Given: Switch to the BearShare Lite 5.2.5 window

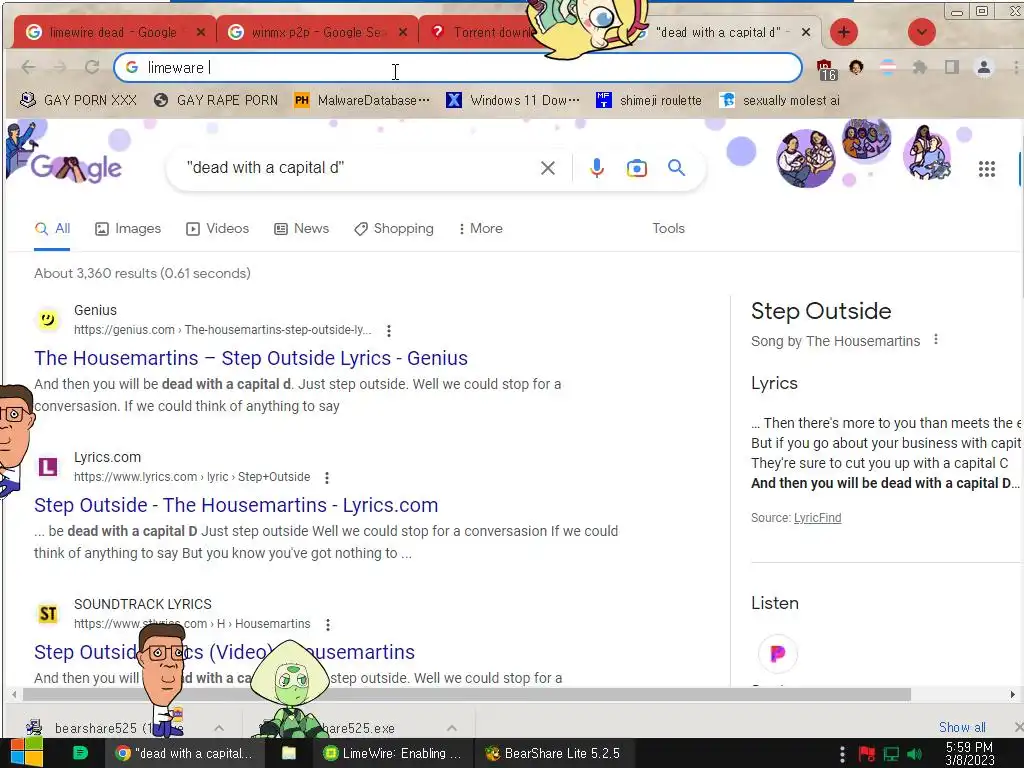Looking at the screenshot, I should point(554,753).
